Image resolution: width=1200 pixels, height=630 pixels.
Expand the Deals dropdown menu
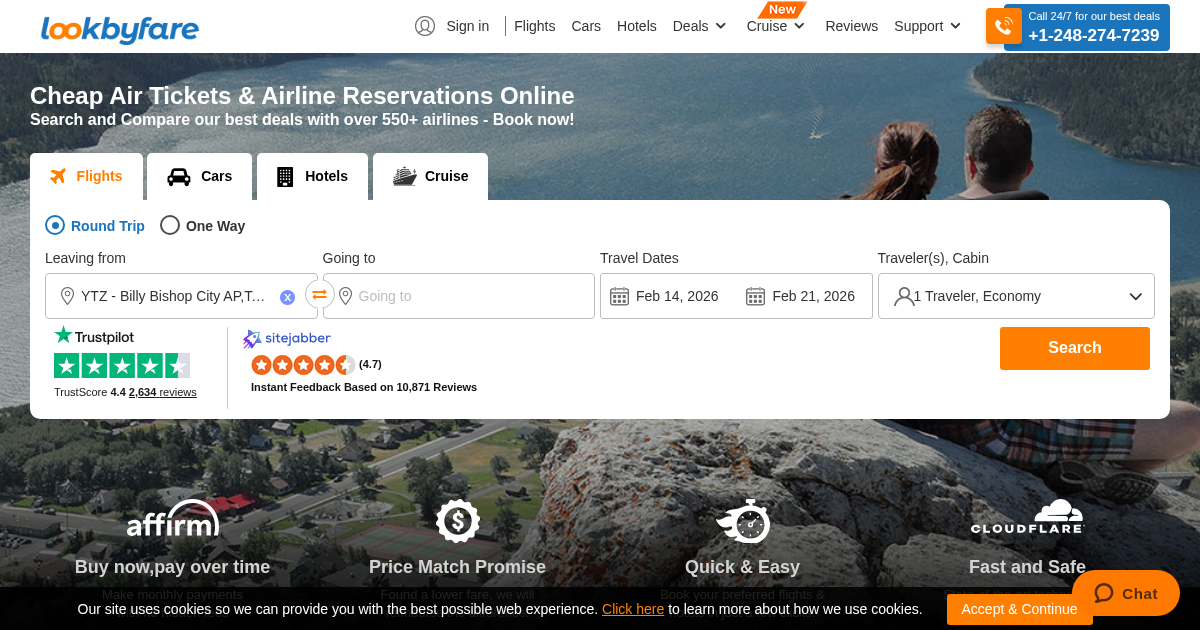699,26
